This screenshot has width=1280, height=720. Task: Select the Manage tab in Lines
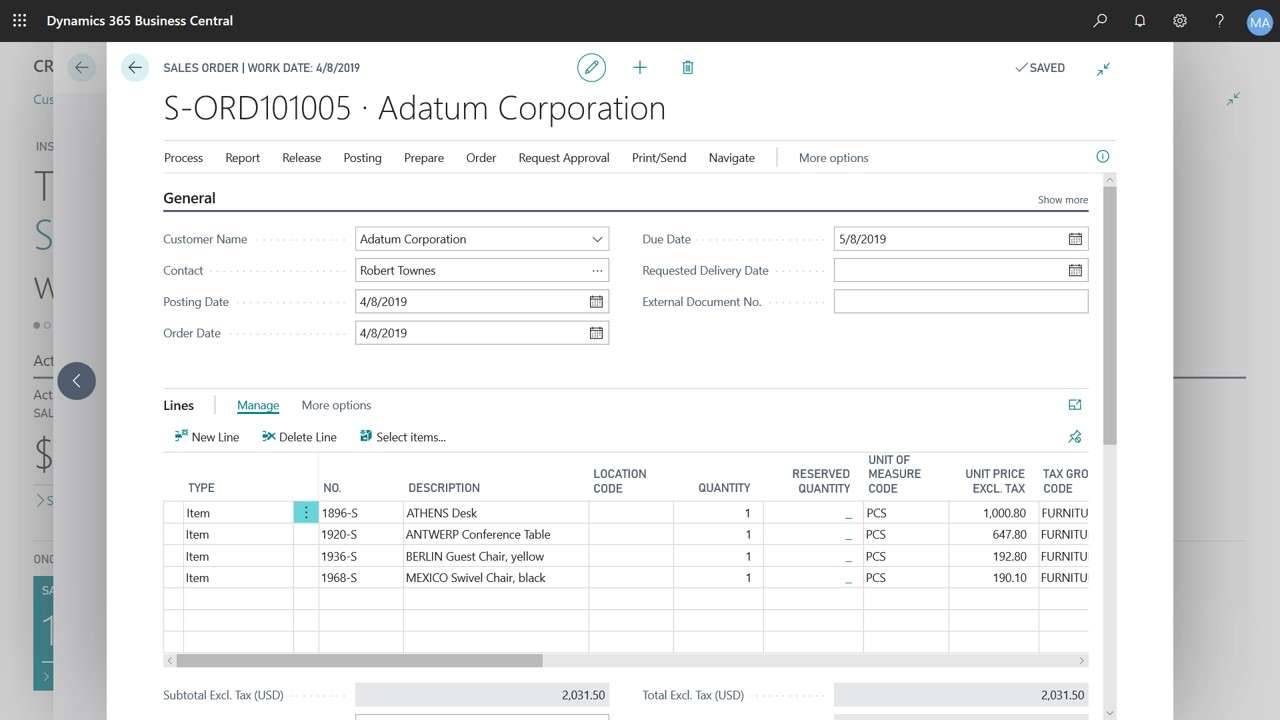coord(258,405)
